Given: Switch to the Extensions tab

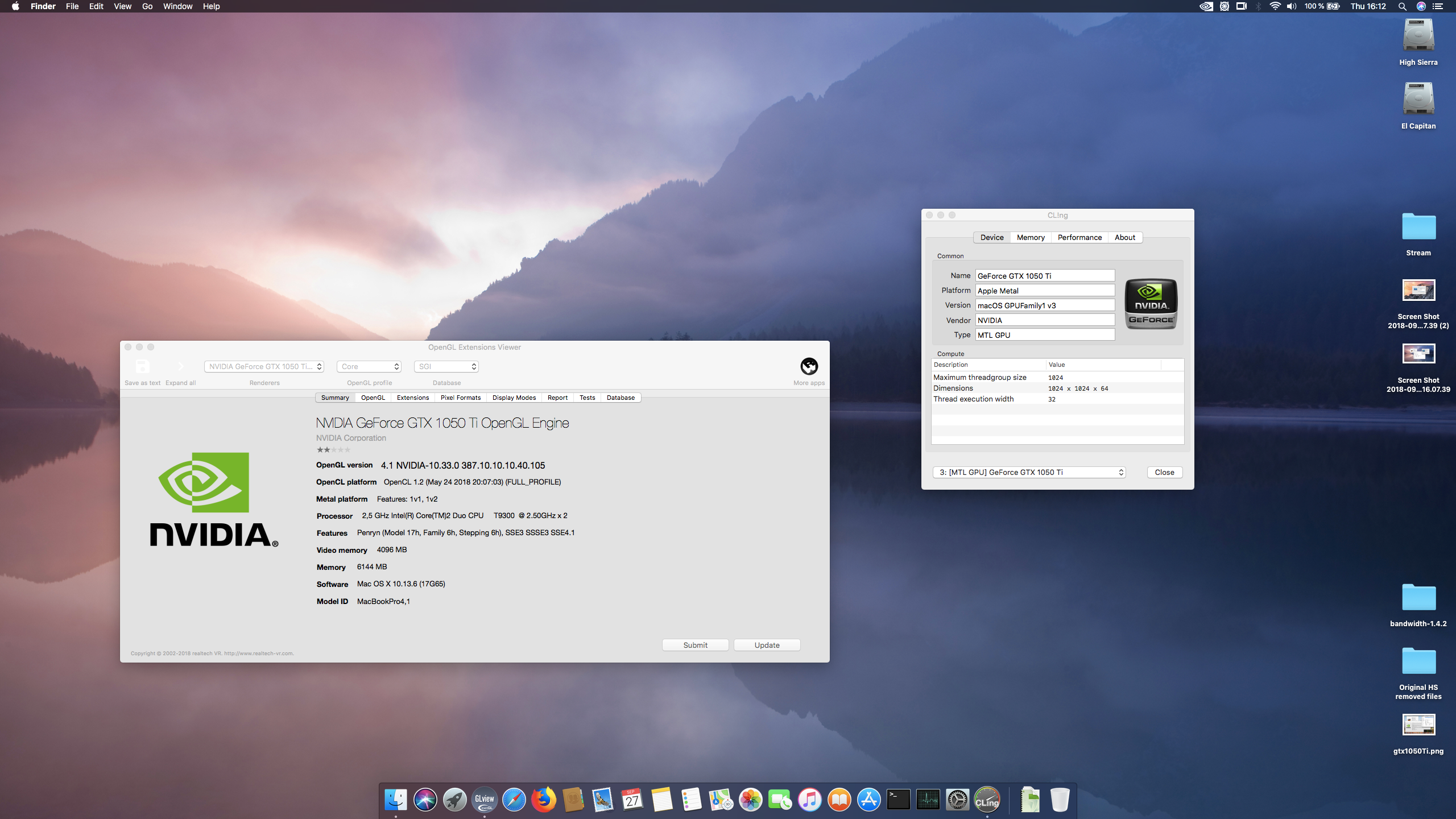Looking at the screenshot, I should (x=413, y=398).
